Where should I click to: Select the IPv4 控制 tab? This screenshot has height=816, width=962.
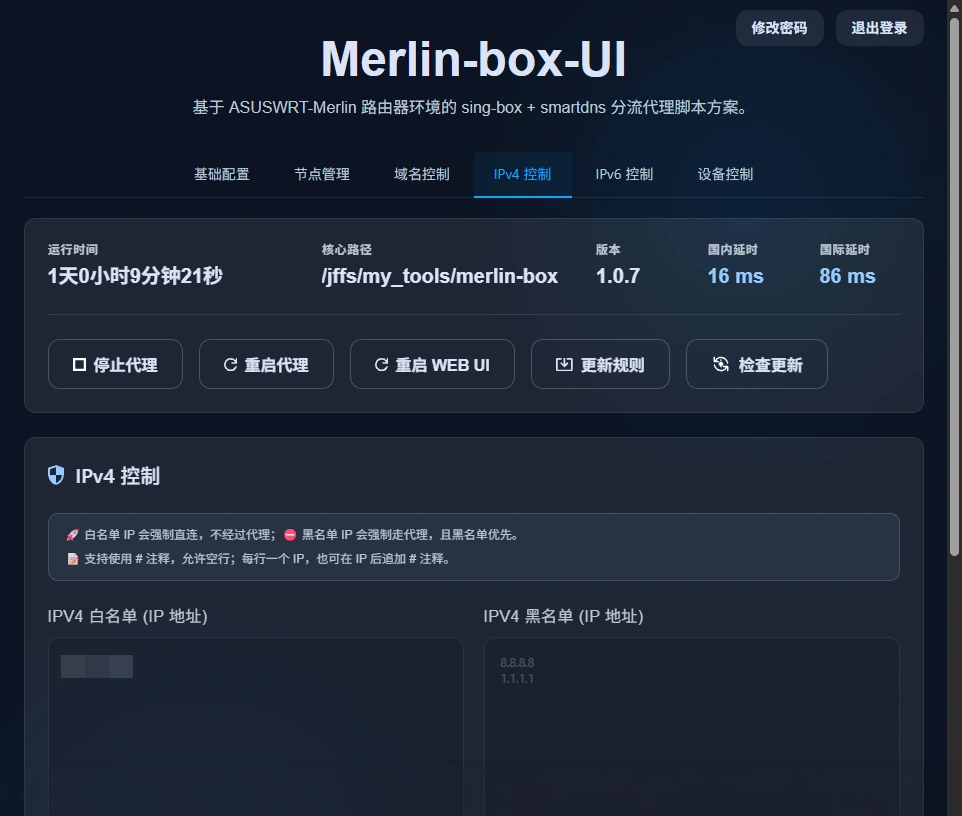523,175
